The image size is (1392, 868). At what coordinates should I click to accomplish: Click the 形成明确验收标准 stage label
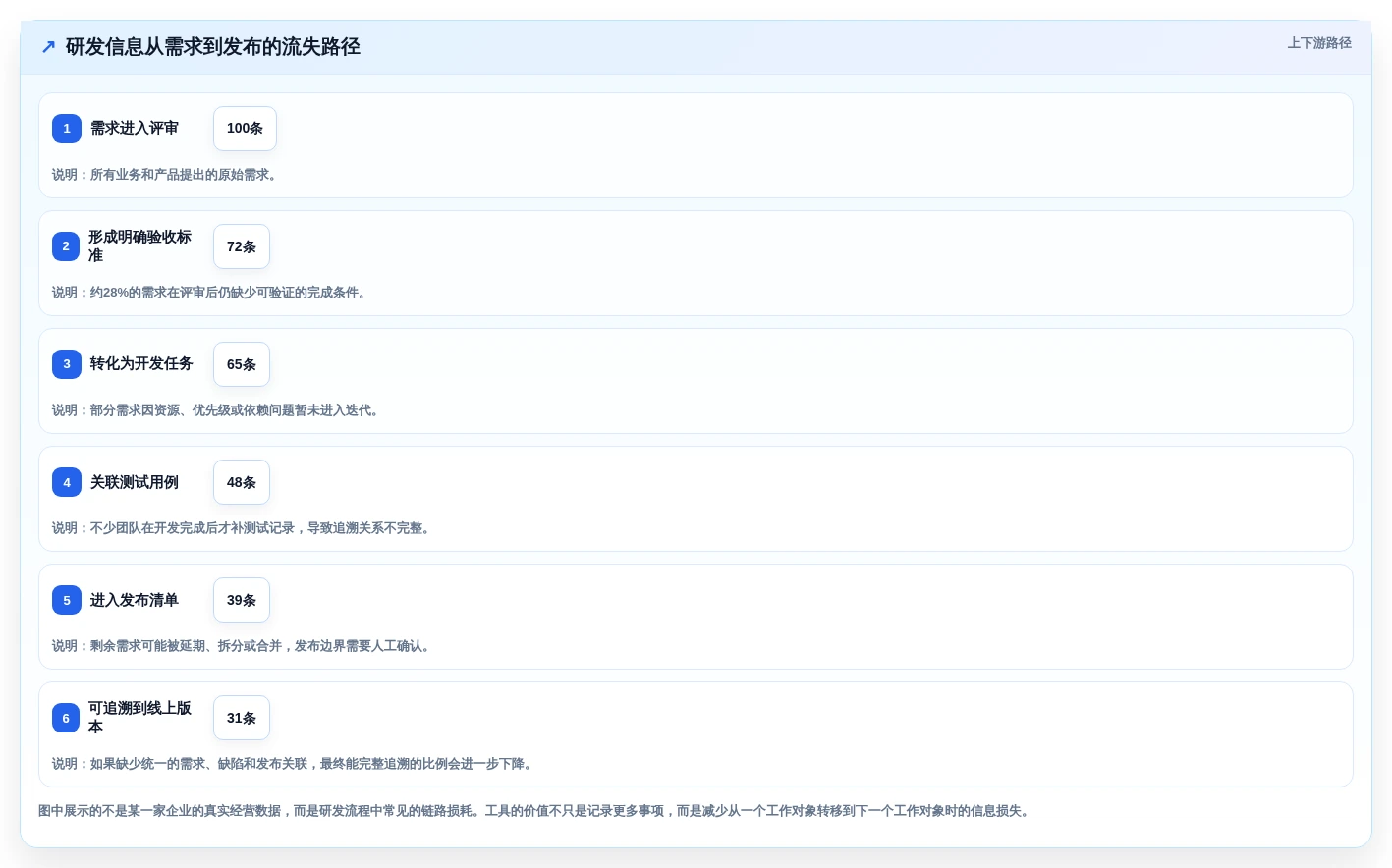click(139, 246)
